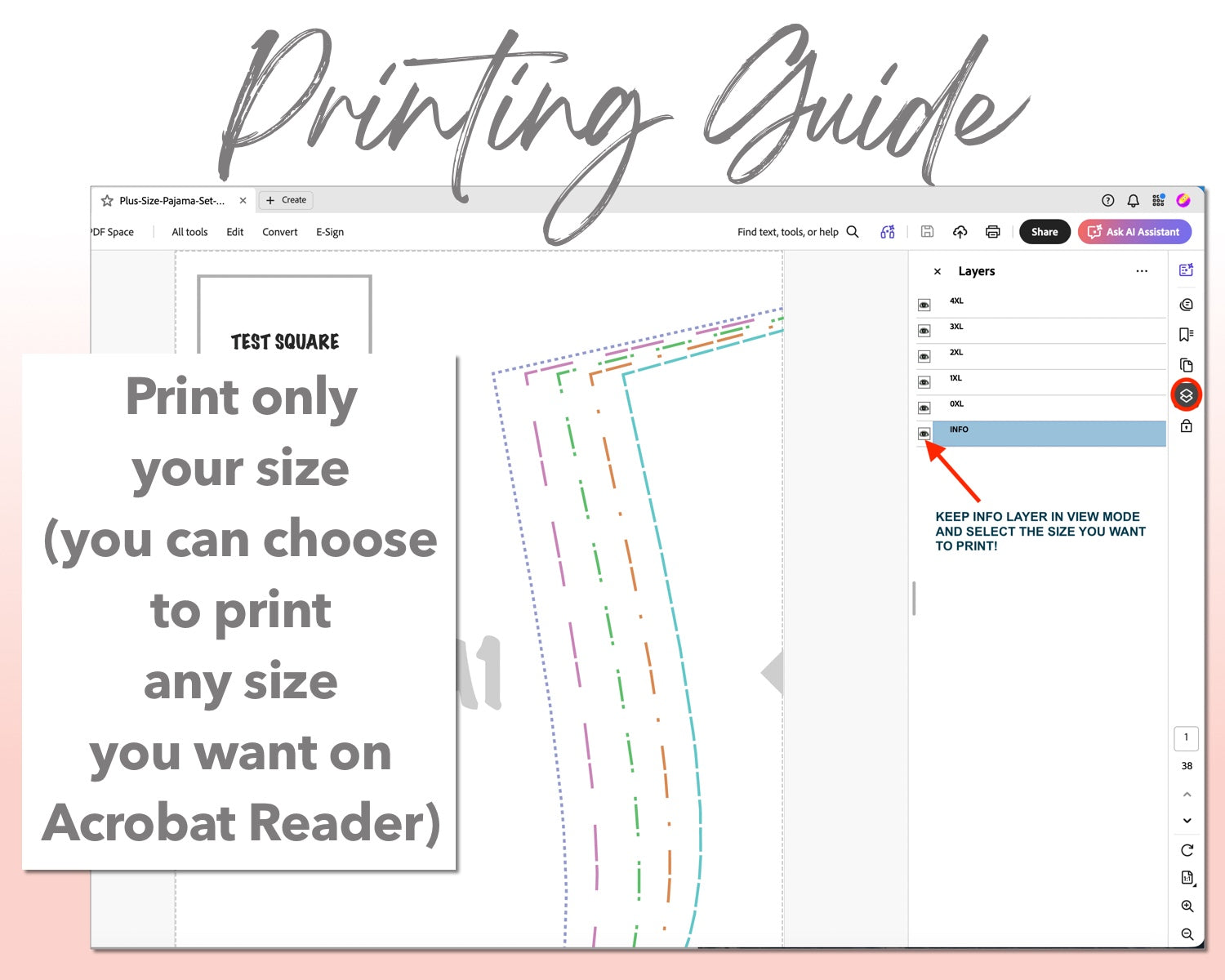Close the Plus-Size-Pajama-Set tab
The height and width of the screenshot is (980, 1225).
coord(243,200)
